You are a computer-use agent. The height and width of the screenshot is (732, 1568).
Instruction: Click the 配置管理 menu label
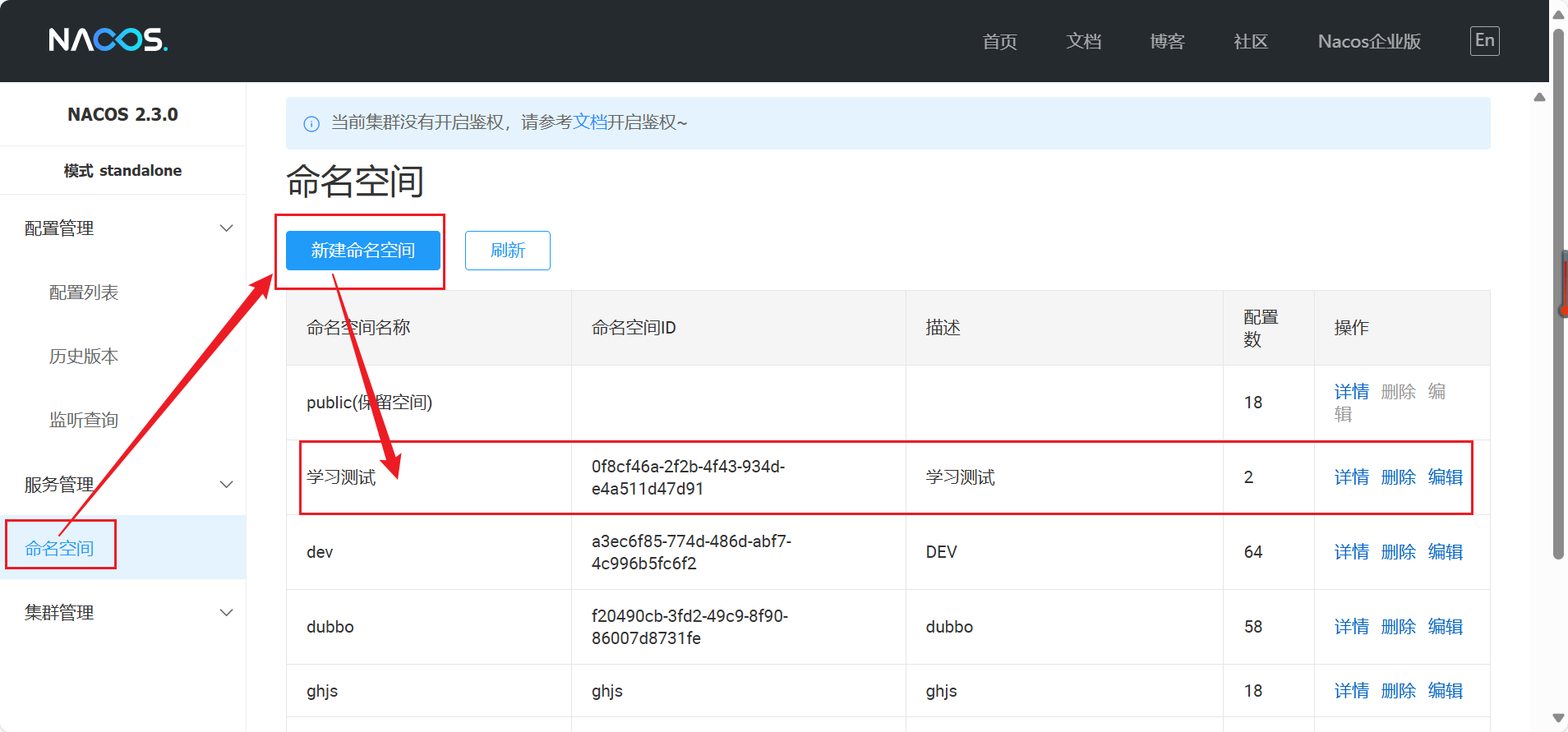tap(59, 228)
